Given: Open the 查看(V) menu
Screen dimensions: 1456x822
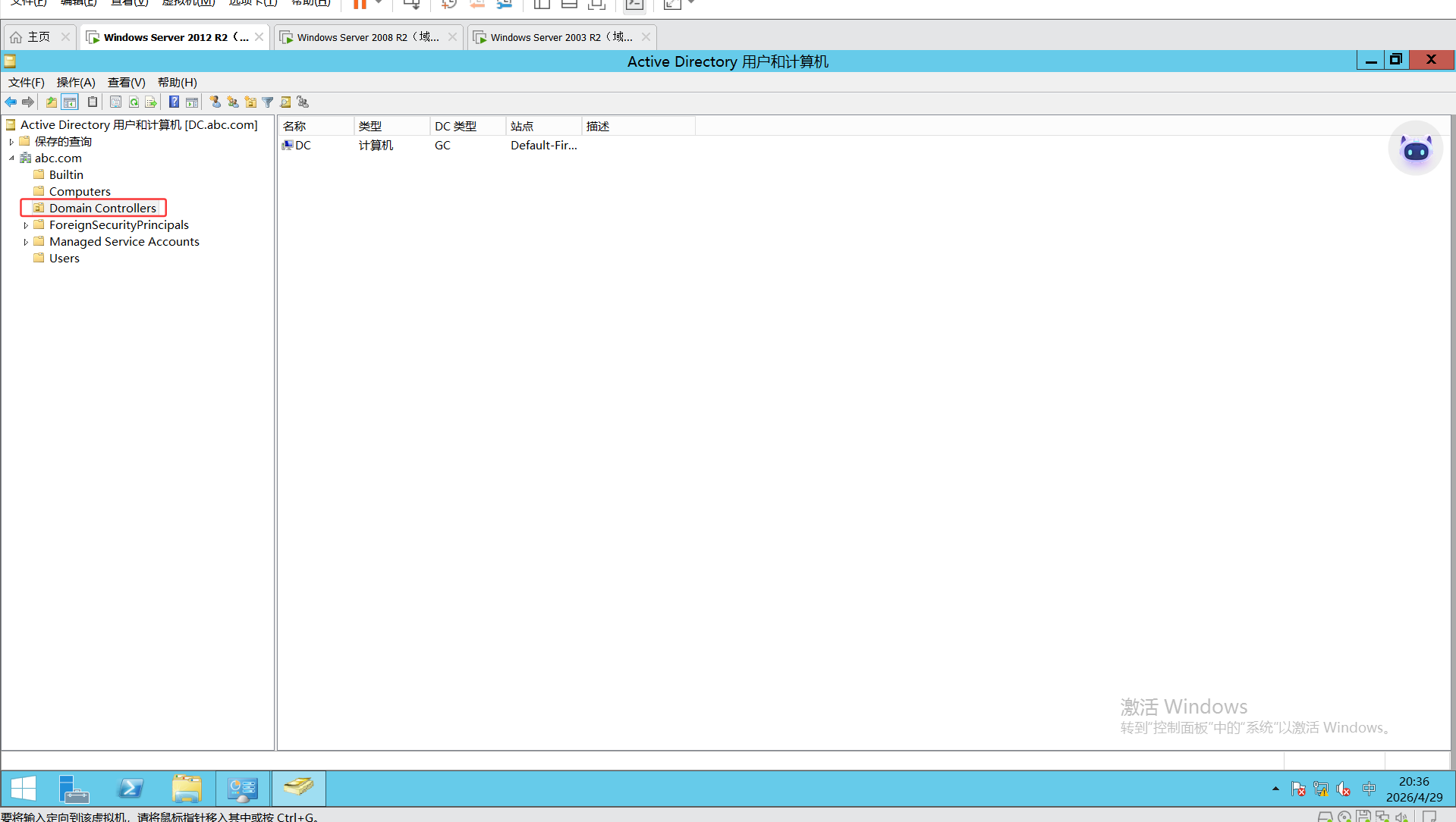Looking at the screenshot, I should click(x=126, y=83).
